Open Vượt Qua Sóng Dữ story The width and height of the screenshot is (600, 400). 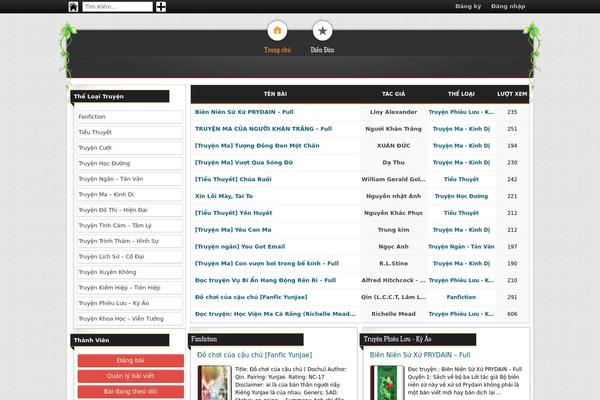click(244, 163)
